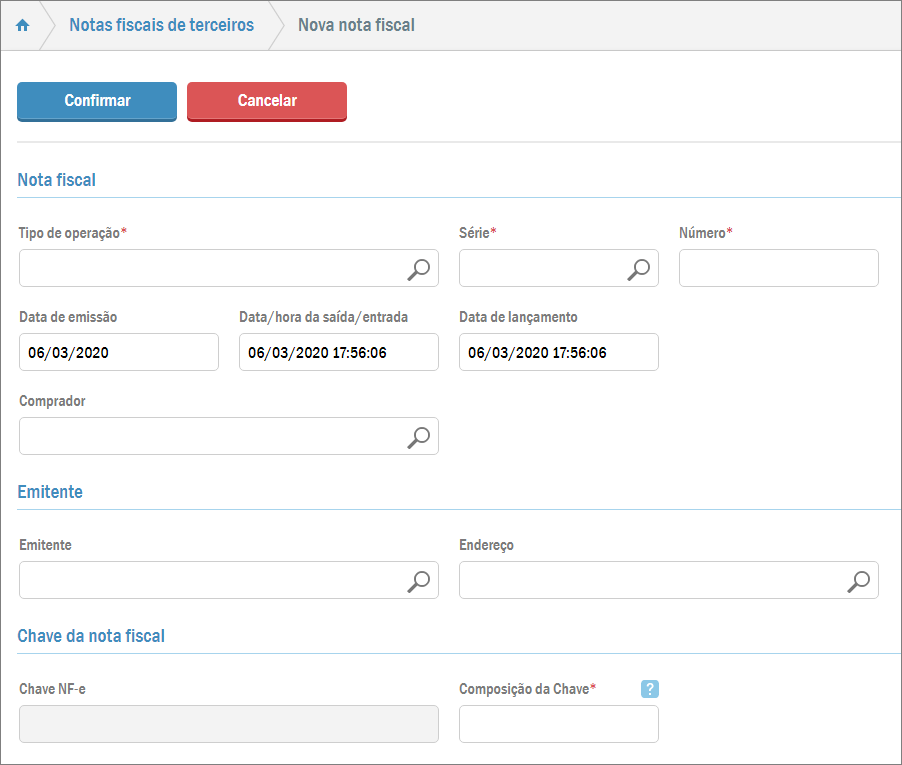Image resolution: width=902 pixels, height=765 pixels.
Task: Open search lookup for Tipo de operação
Action: (419, 268)
